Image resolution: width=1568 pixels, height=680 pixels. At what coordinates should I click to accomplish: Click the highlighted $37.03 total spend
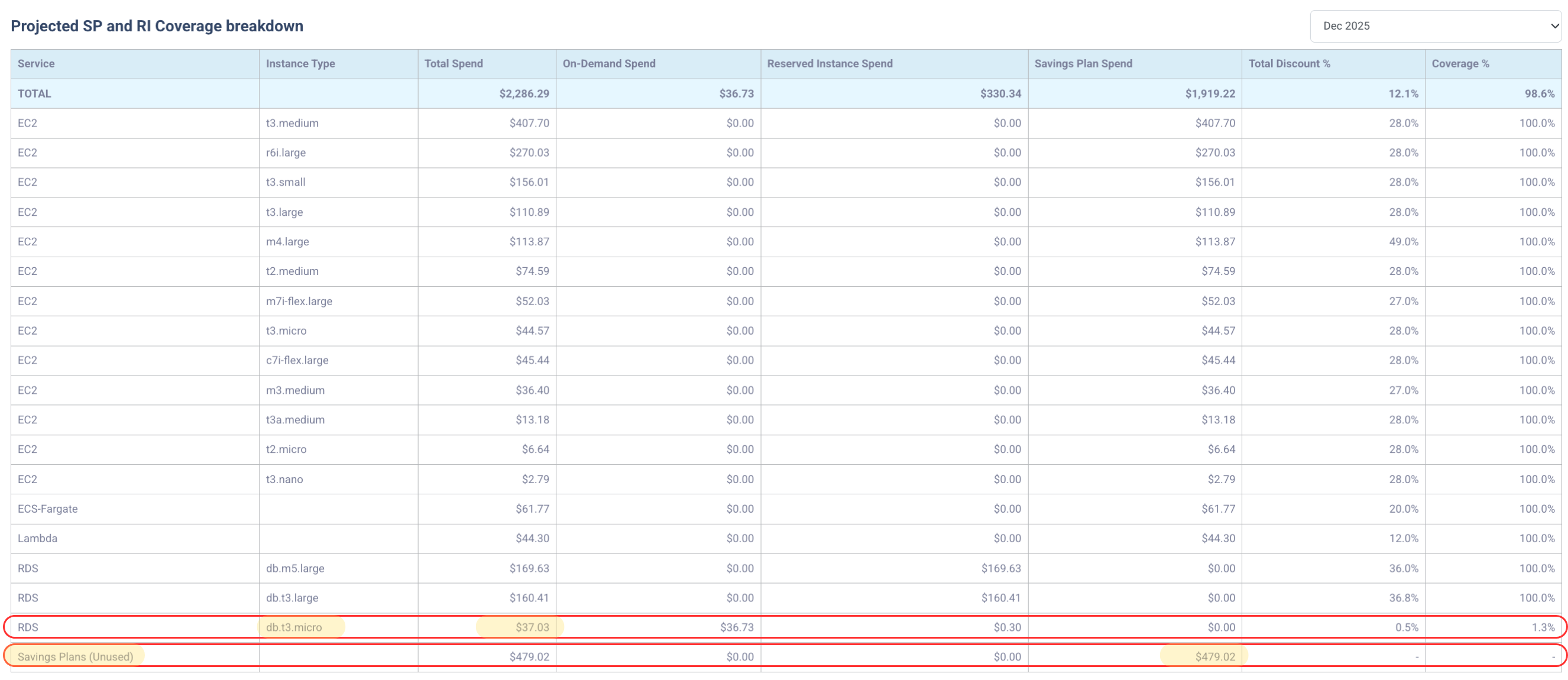click(x=532, y=627)
